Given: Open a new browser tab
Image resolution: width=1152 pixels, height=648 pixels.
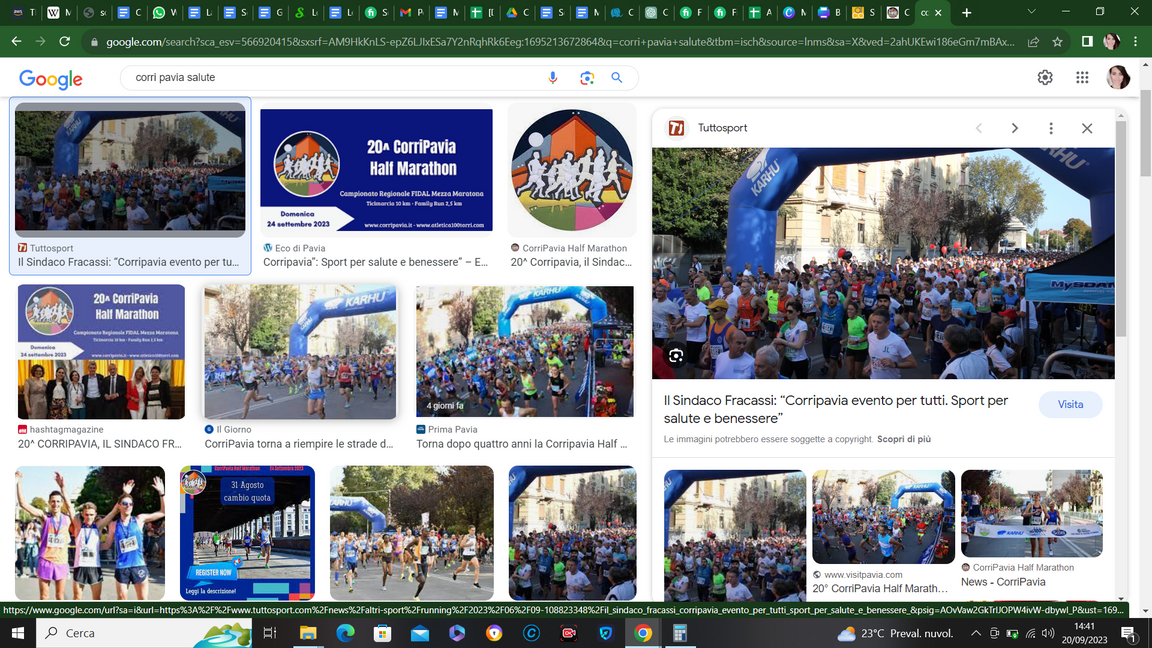Looking at the screenshot, I should point(967,12).
